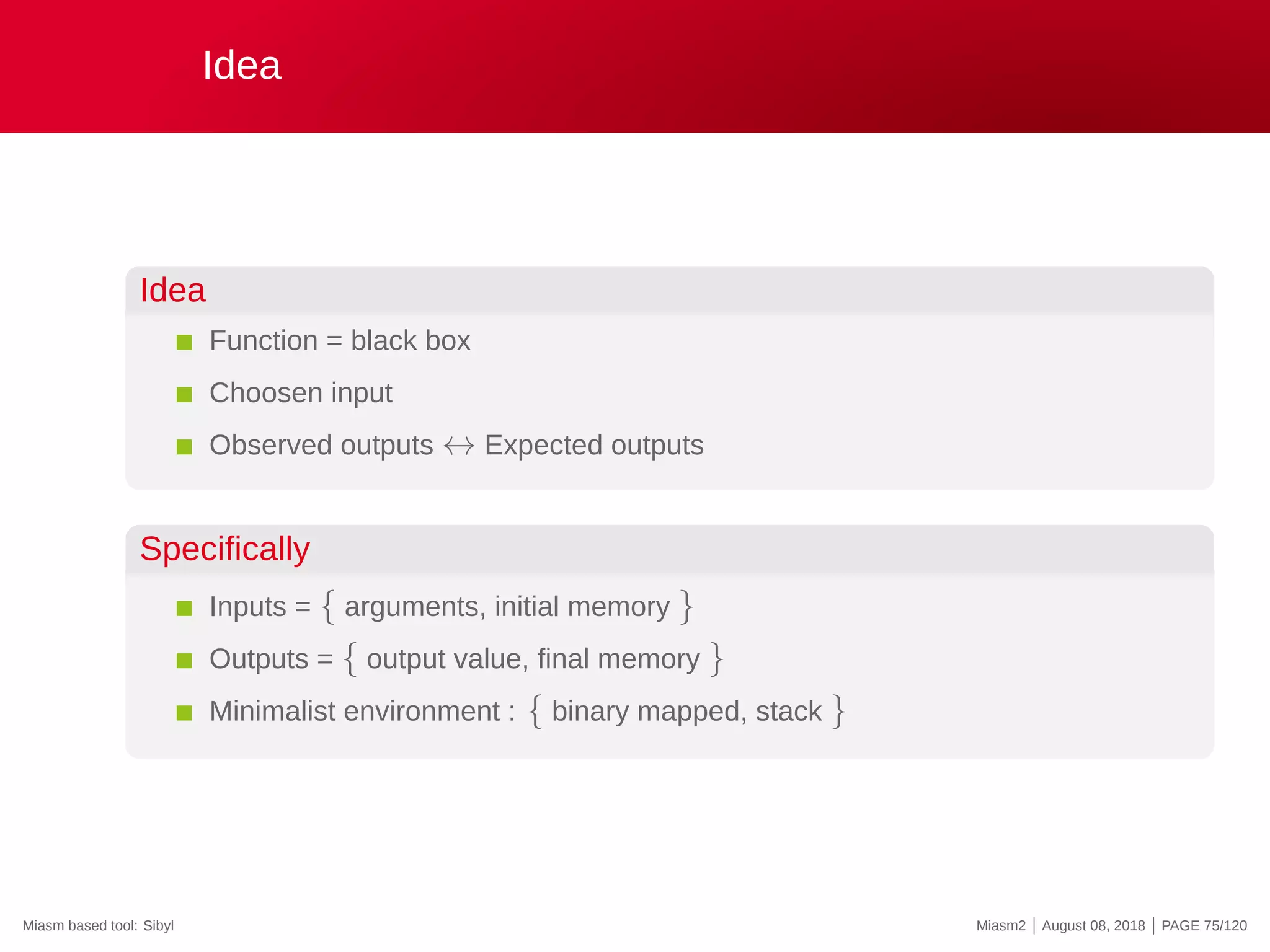The width and height of the screenshot is (1270, 952).
Task: Click the red 'Specifically' block heading
Action: point(224,549)
